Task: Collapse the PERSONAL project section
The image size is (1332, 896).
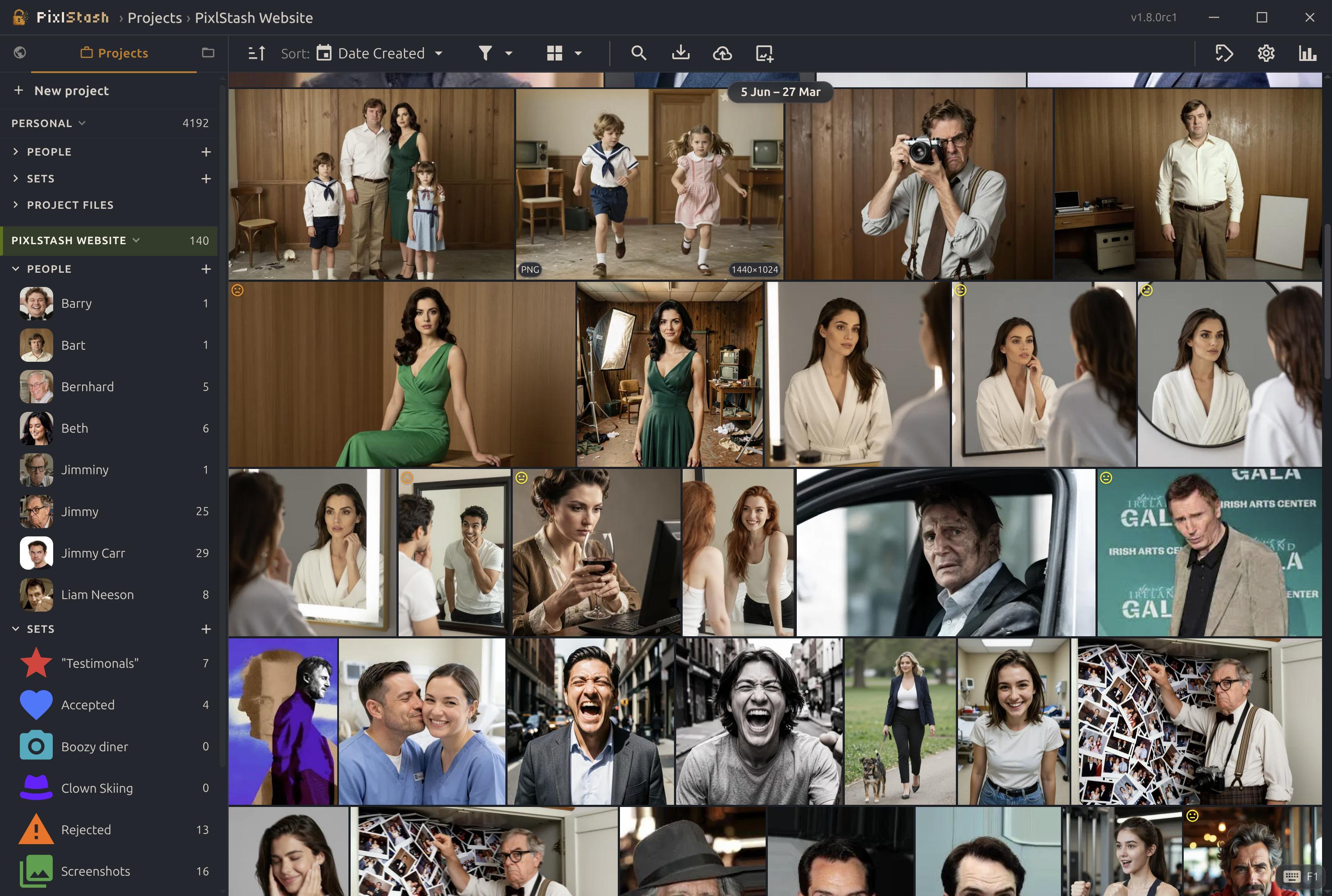Action: (x=82, y=123)
